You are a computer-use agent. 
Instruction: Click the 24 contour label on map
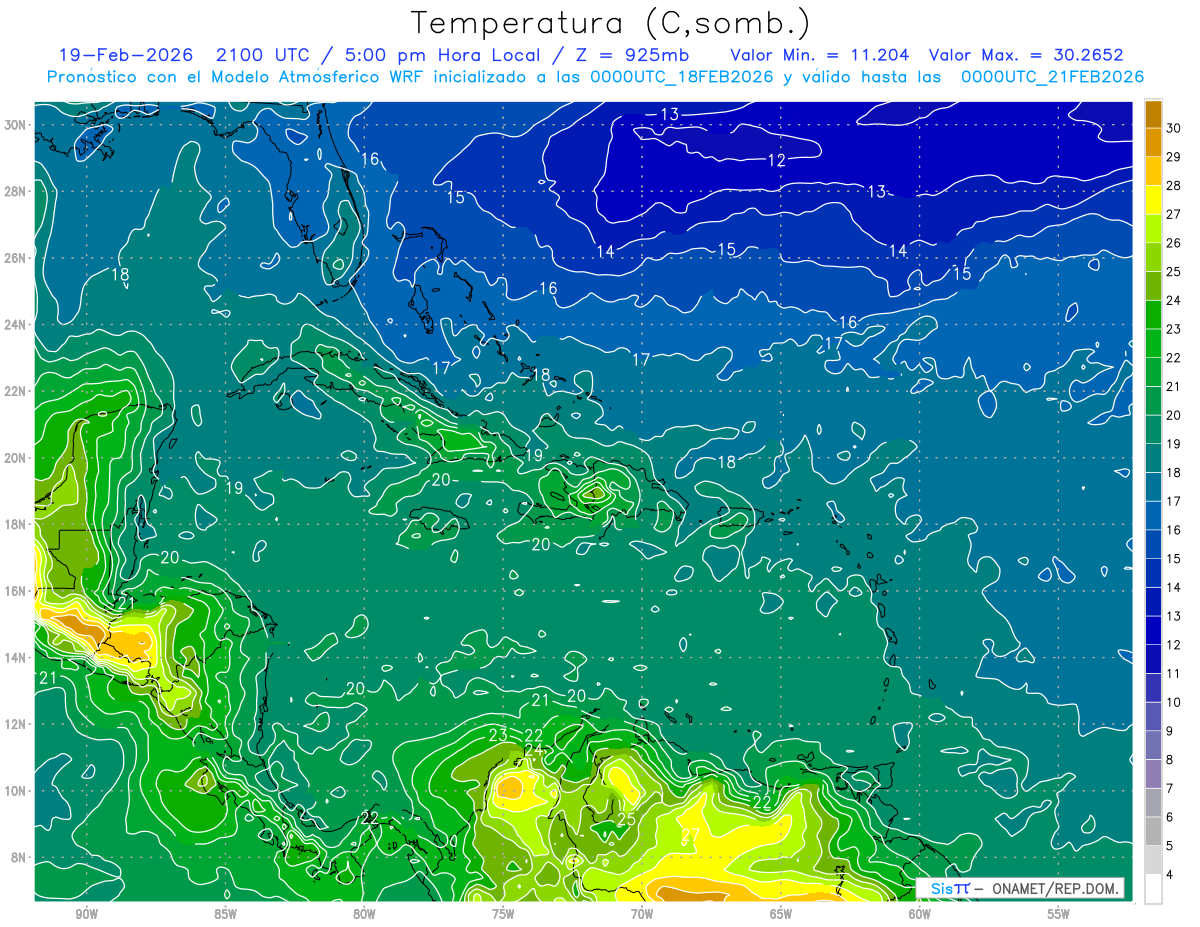[x=533, y=750]
